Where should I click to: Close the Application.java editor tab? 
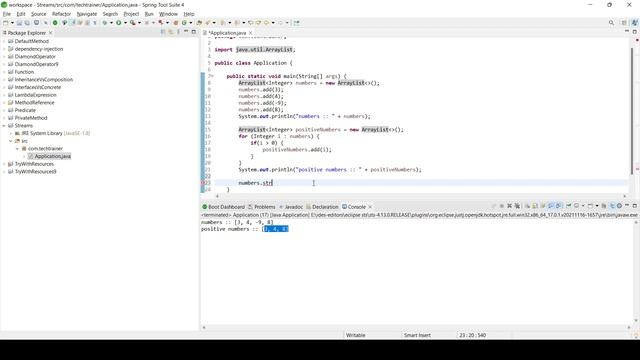tap(251, 33)
